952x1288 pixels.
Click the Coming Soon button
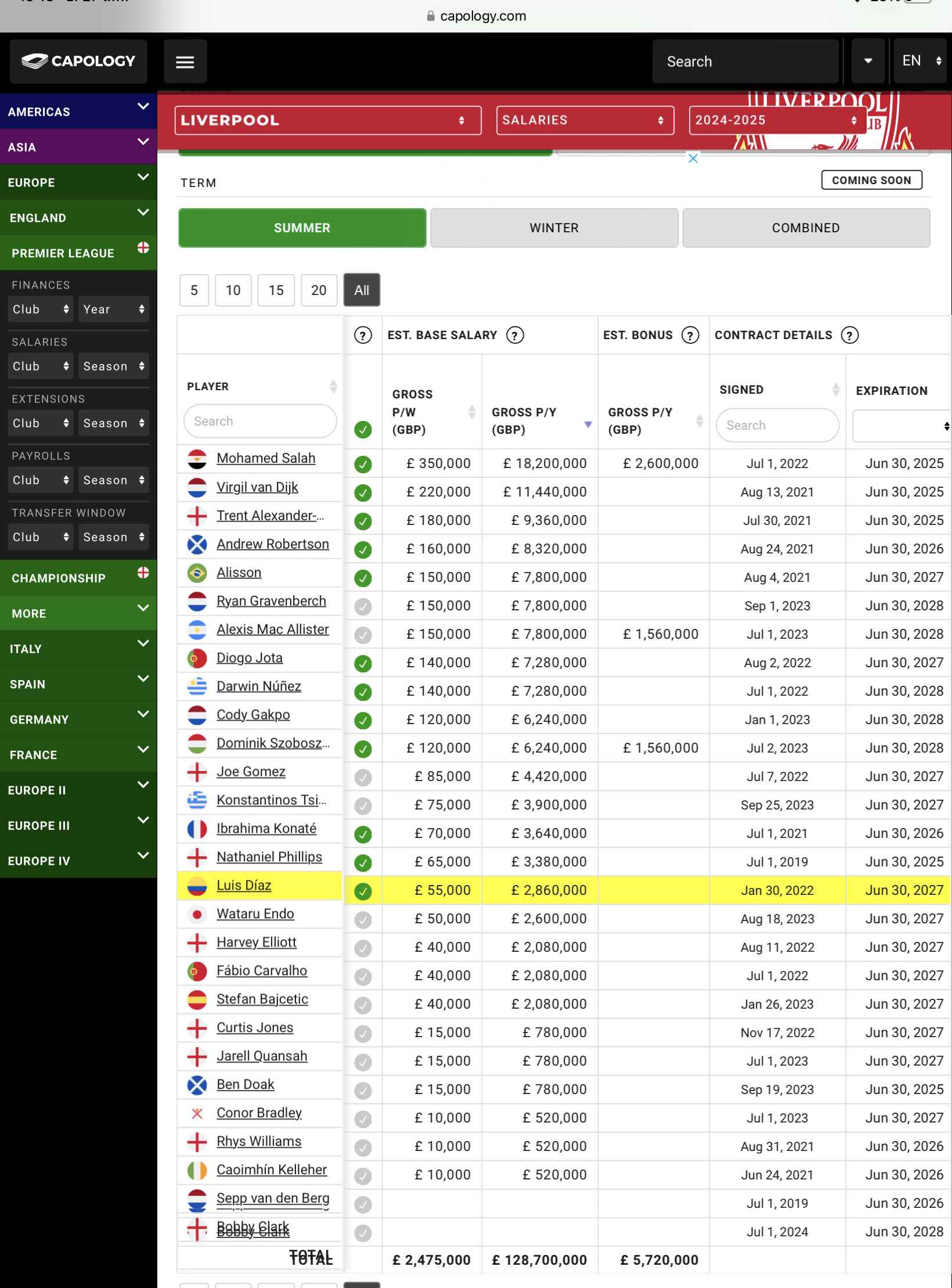pyautogui.click(x=871, y=180)
